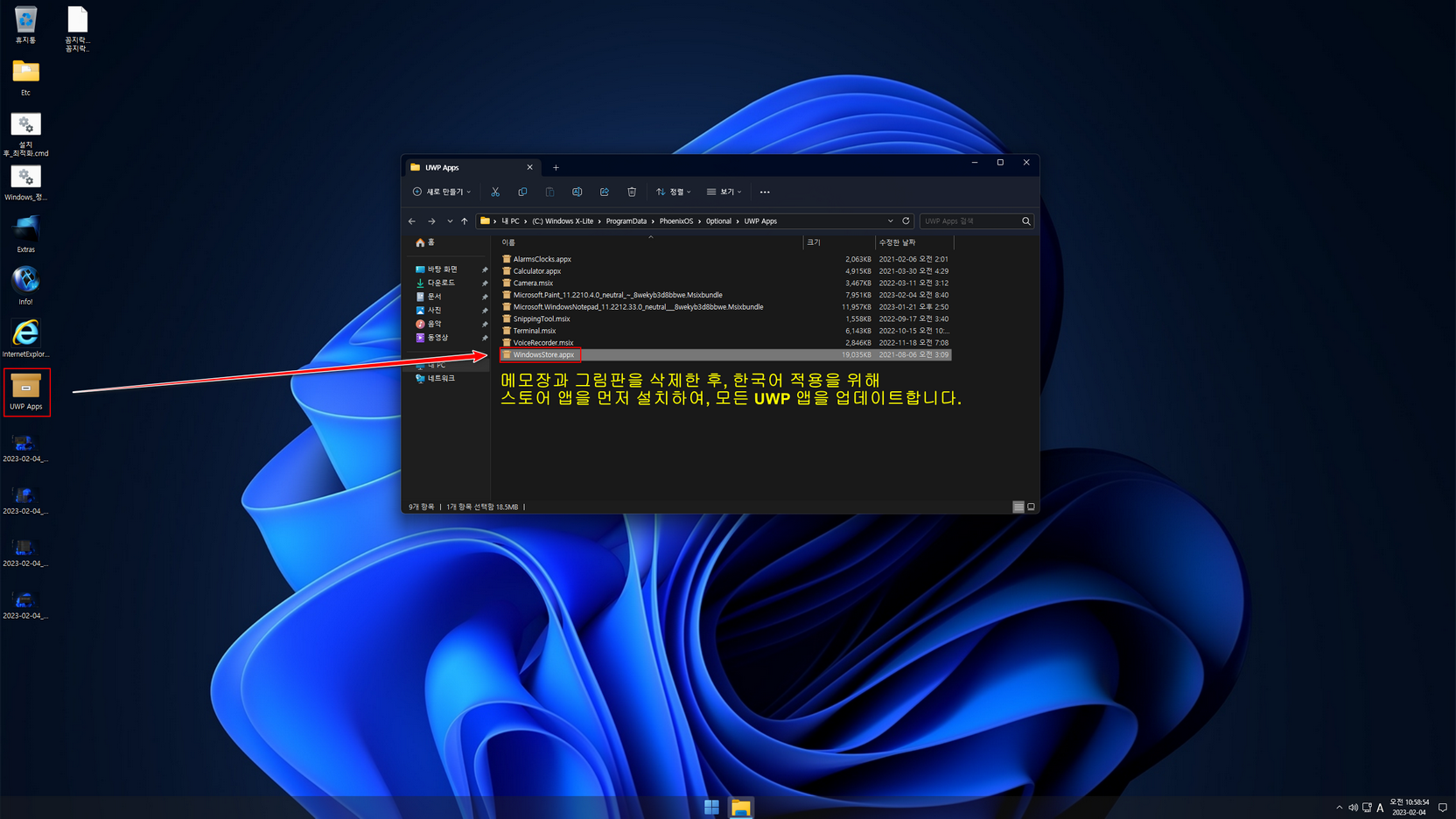Go up one folder level arrow
Viewport: 1456px width, 819px height.
(465, 221)
